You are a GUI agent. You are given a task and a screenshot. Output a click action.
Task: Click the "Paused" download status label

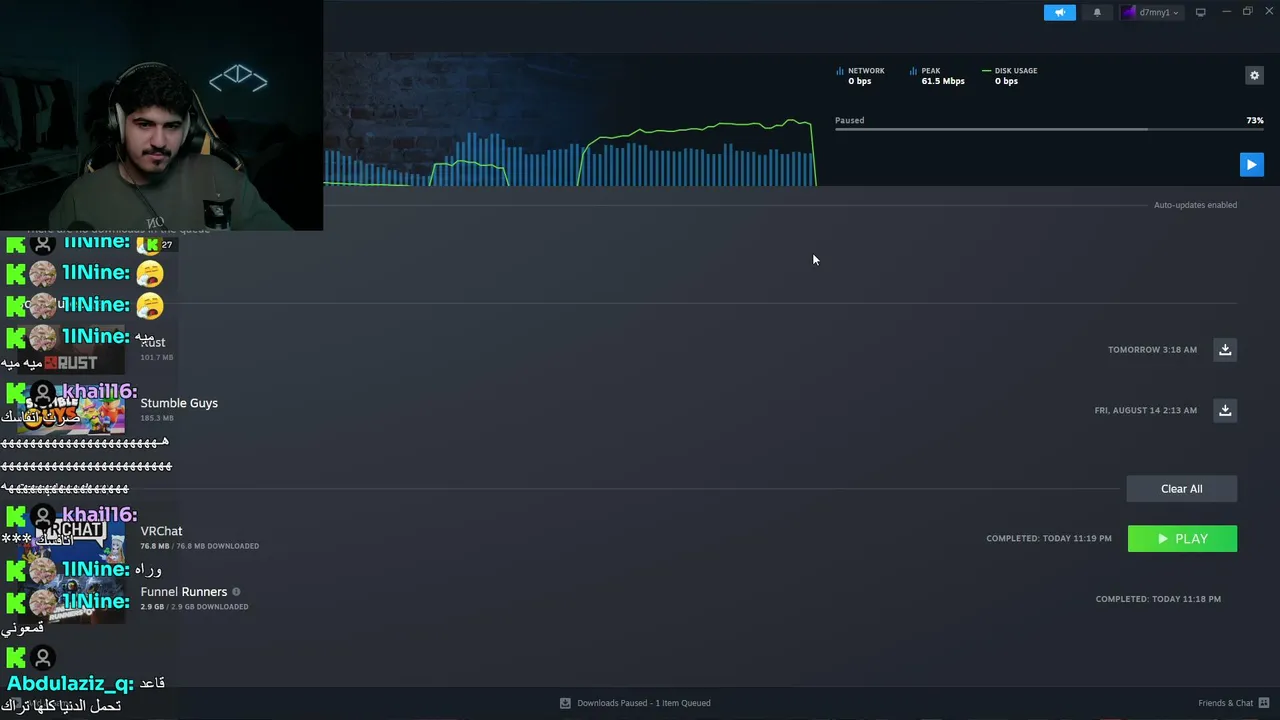click(x=850, y=120)
